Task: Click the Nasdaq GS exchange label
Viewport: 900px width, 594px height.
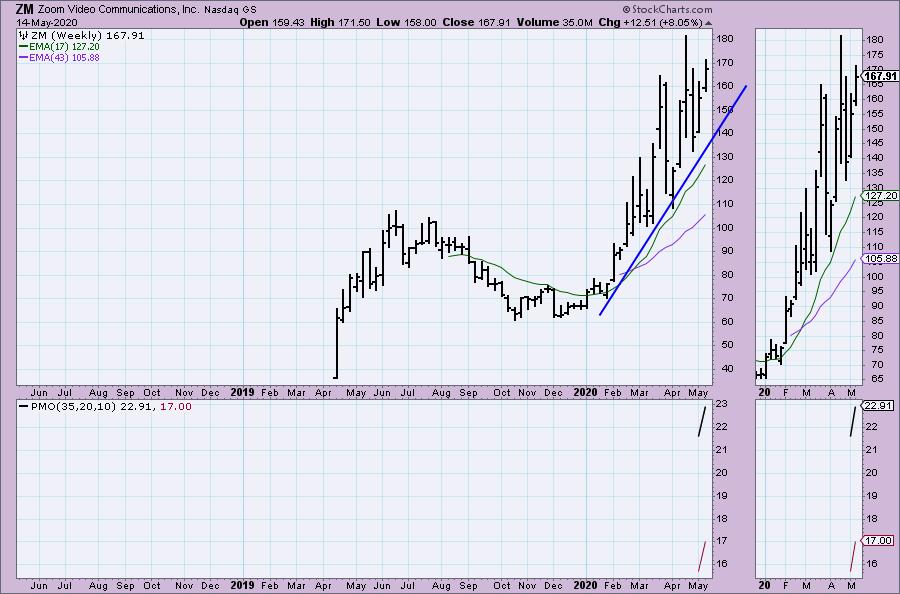Action: [228, 10]
